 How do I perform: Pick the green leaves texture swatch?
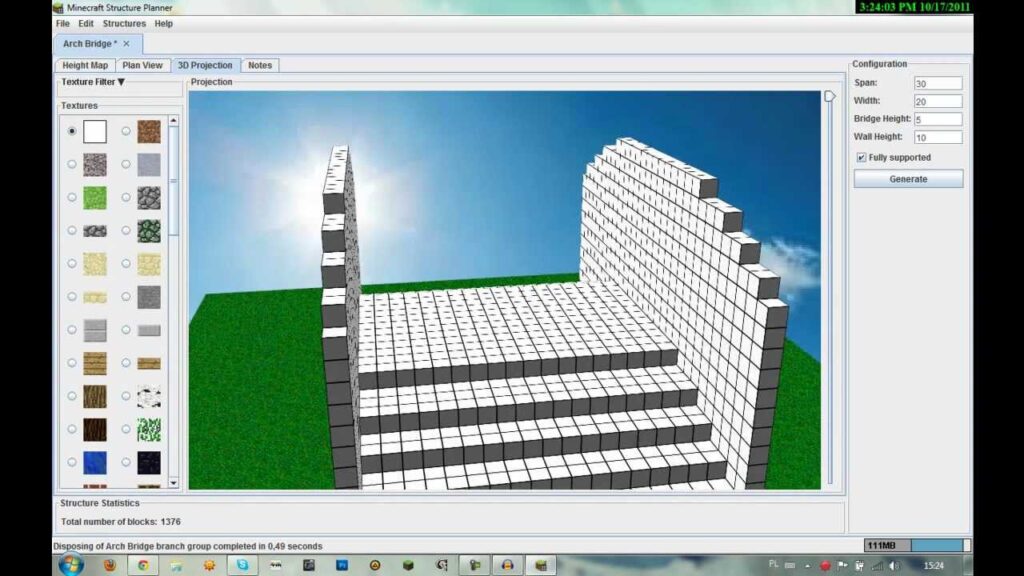[149, 429]
